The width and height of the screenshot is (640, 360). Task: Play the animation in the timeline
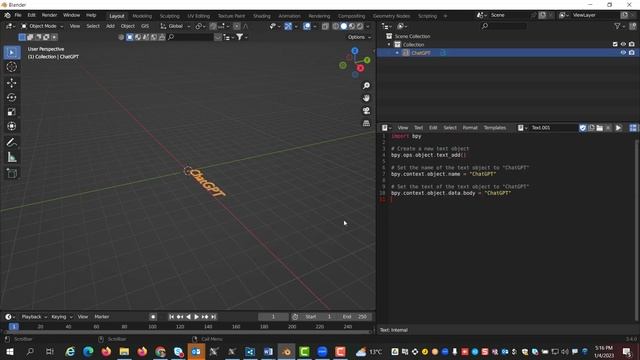196,317
